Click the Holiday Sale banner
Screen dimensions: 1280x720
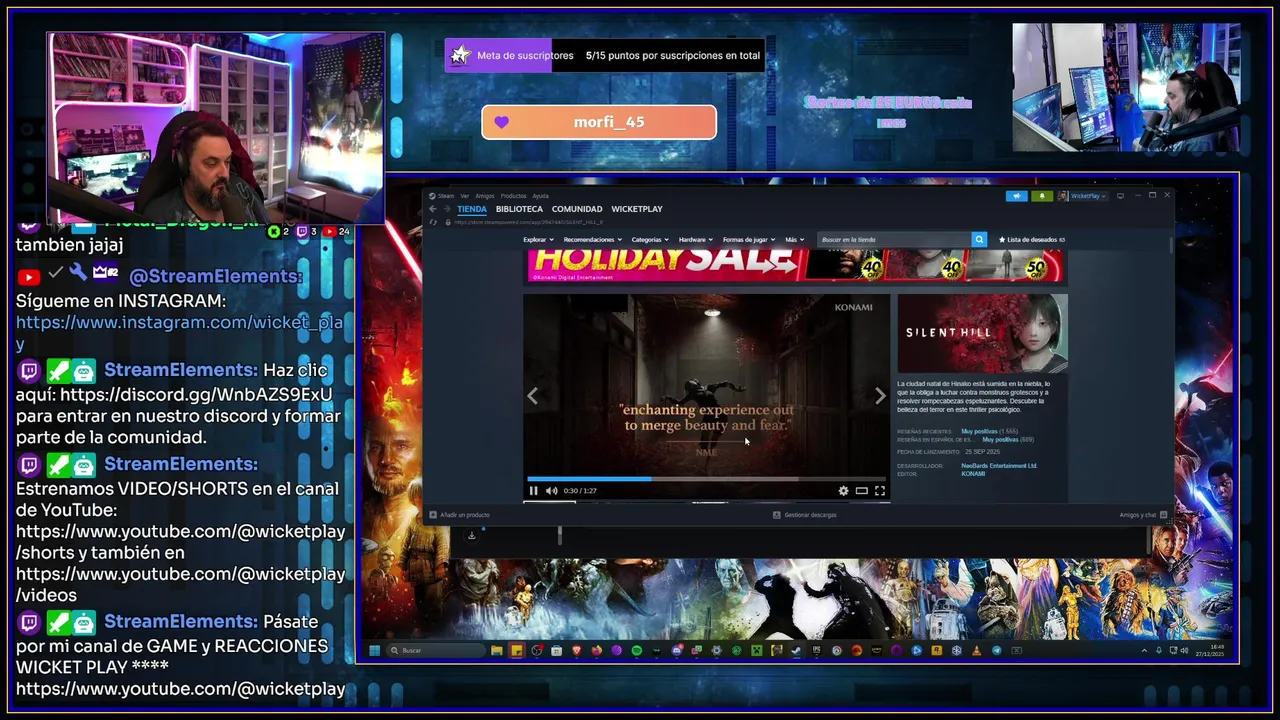point(795,266)
